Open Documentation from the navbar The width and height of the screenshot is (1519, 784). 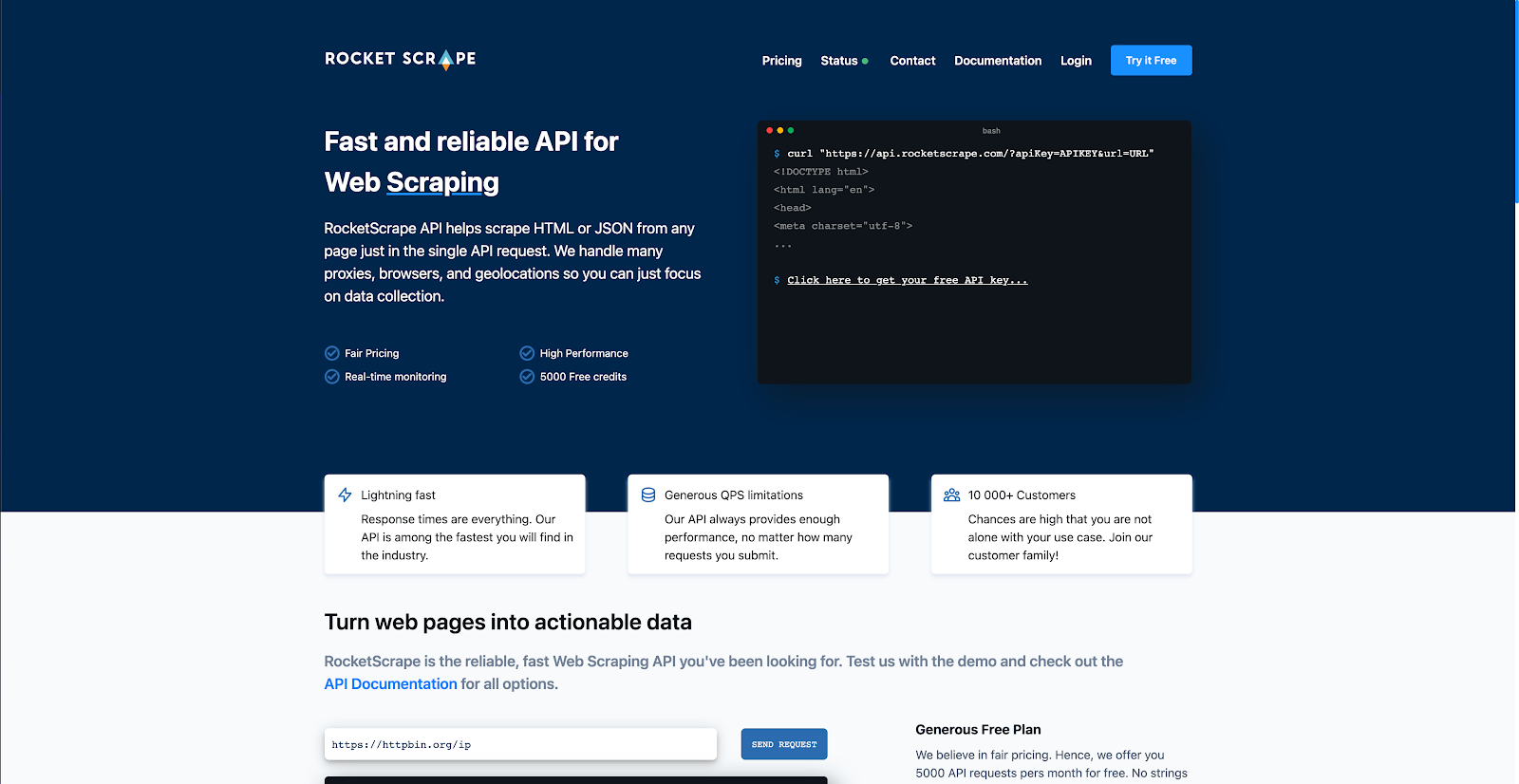click(x=998, y=61)
